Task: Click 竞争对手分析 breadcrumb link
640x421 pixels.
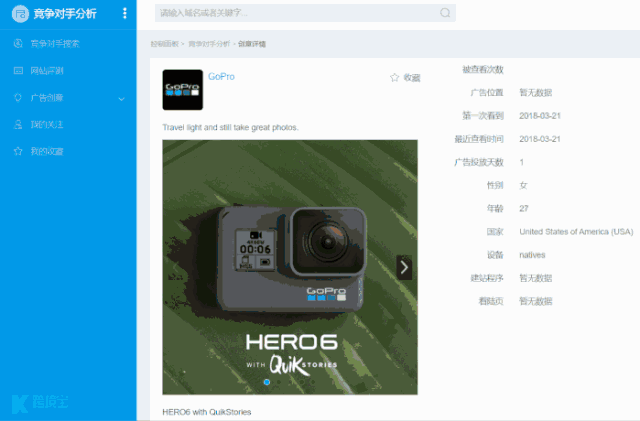Action: pos(209,45)
